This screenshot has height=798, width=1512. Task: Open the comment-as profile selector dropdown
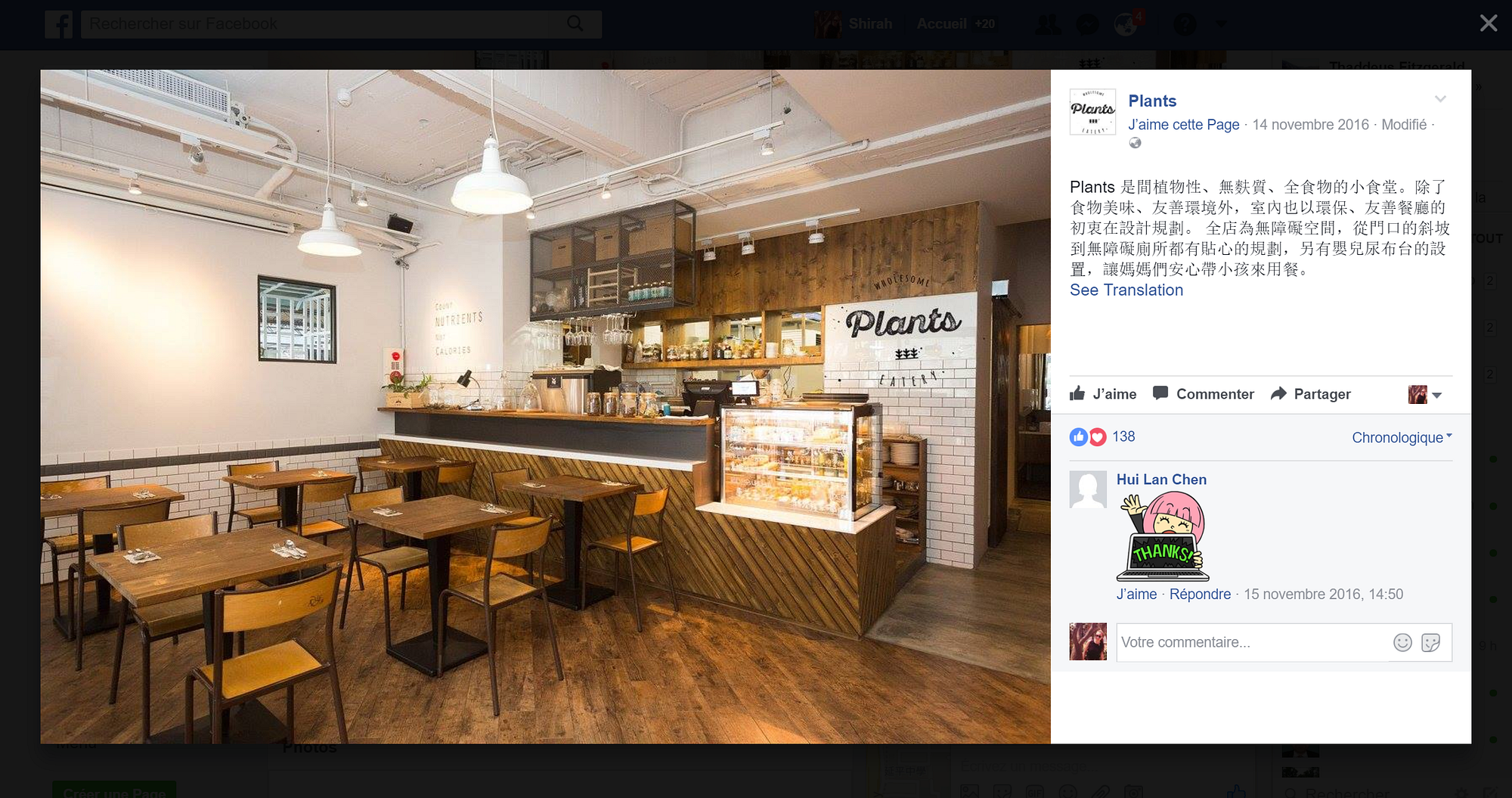[x=1425, y=394]
